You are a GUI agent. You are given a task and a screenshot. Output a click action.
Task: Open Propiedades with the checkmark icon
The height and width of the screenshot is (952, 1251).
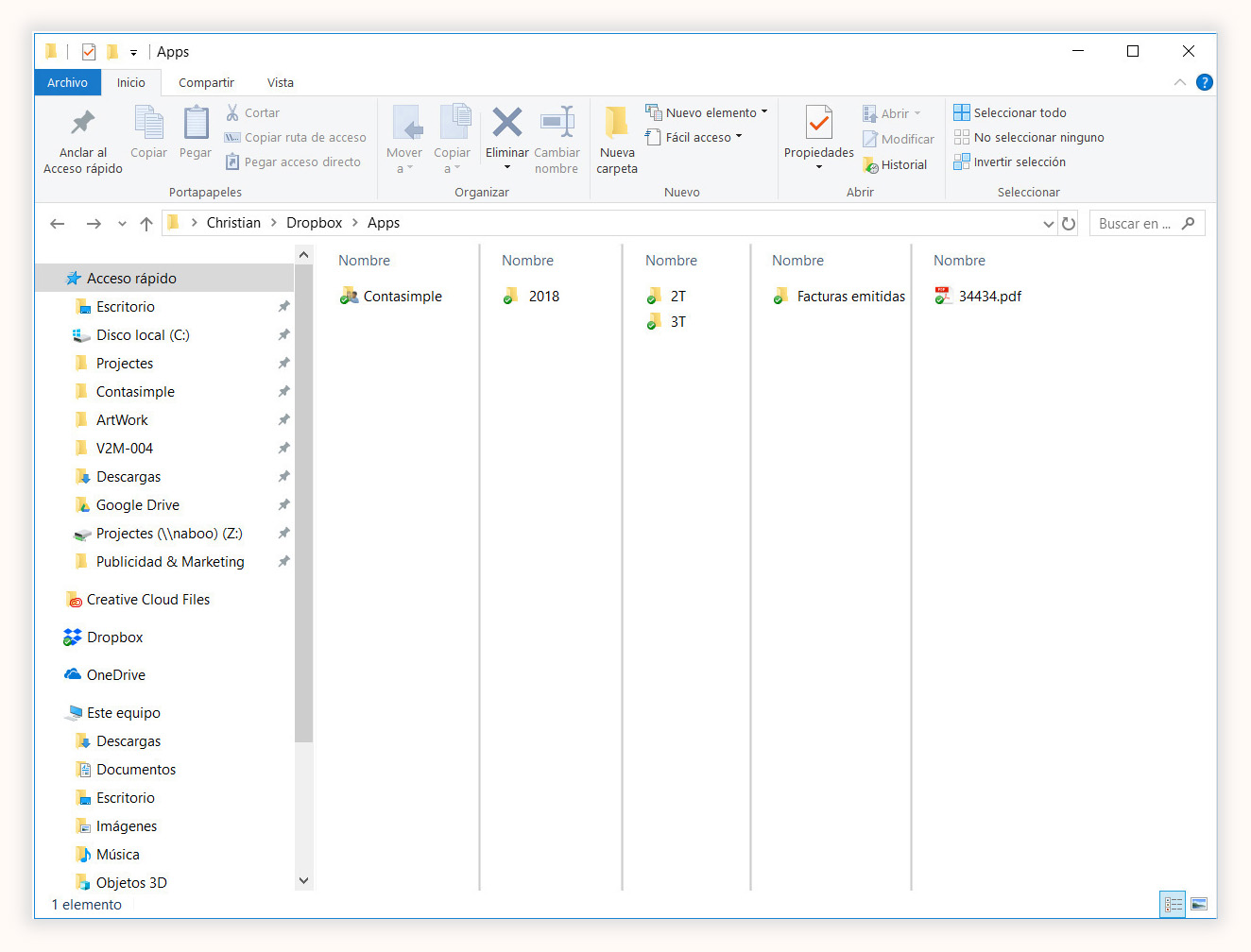point(819,123)
